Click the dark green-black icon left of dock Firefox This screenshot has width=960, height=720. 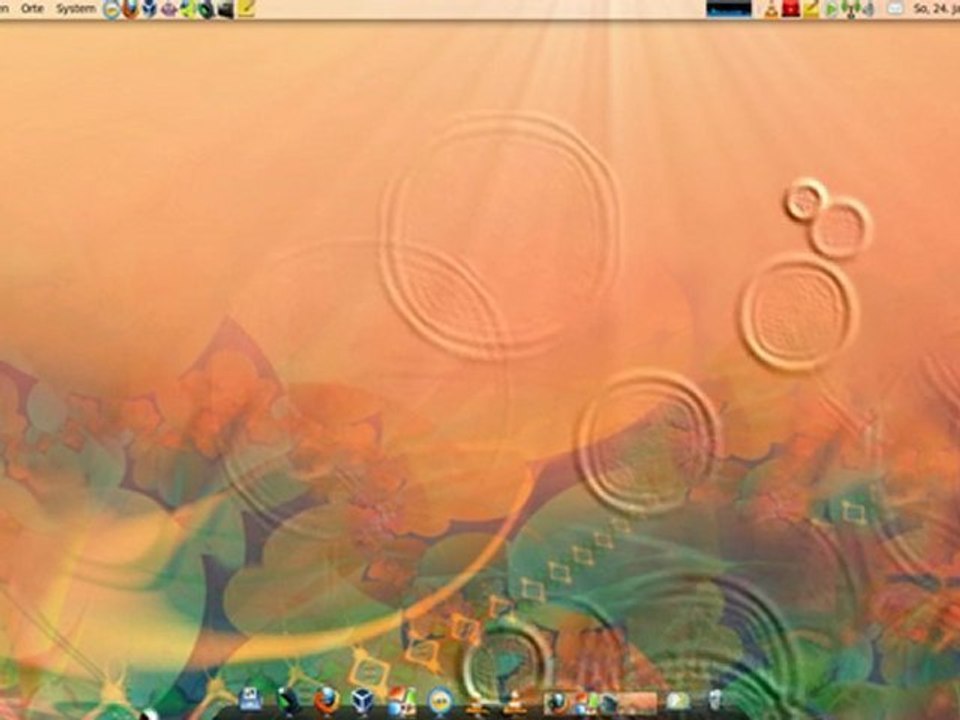point(288,701)
